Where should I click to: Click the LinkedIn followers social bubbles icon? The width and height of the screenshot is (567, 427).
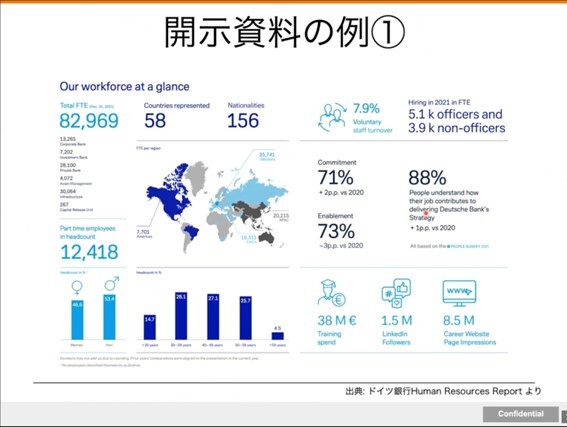[x=396, y=293]
